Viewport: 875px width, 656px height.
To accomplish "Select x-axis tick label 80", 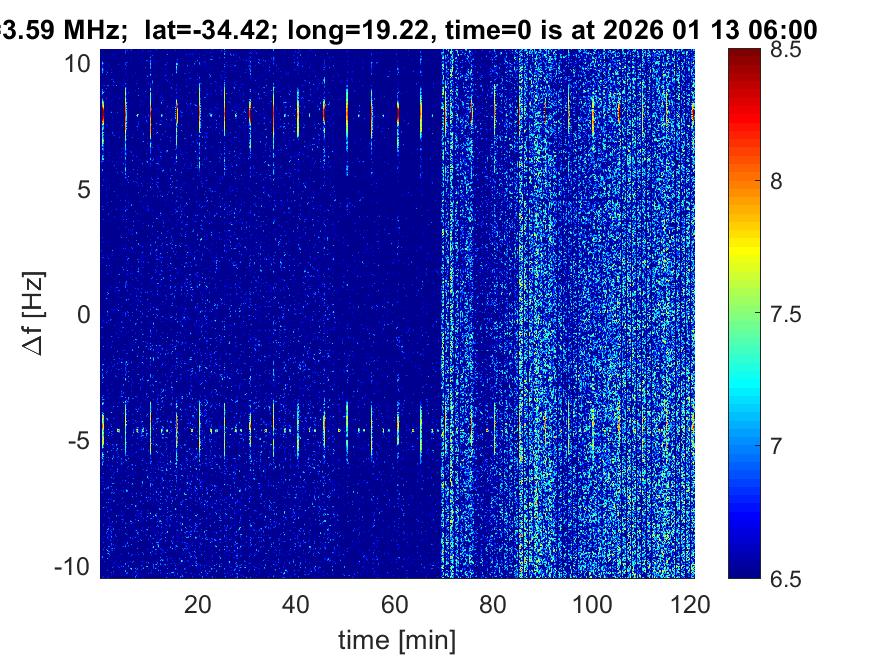I will (x=494, y=604).
